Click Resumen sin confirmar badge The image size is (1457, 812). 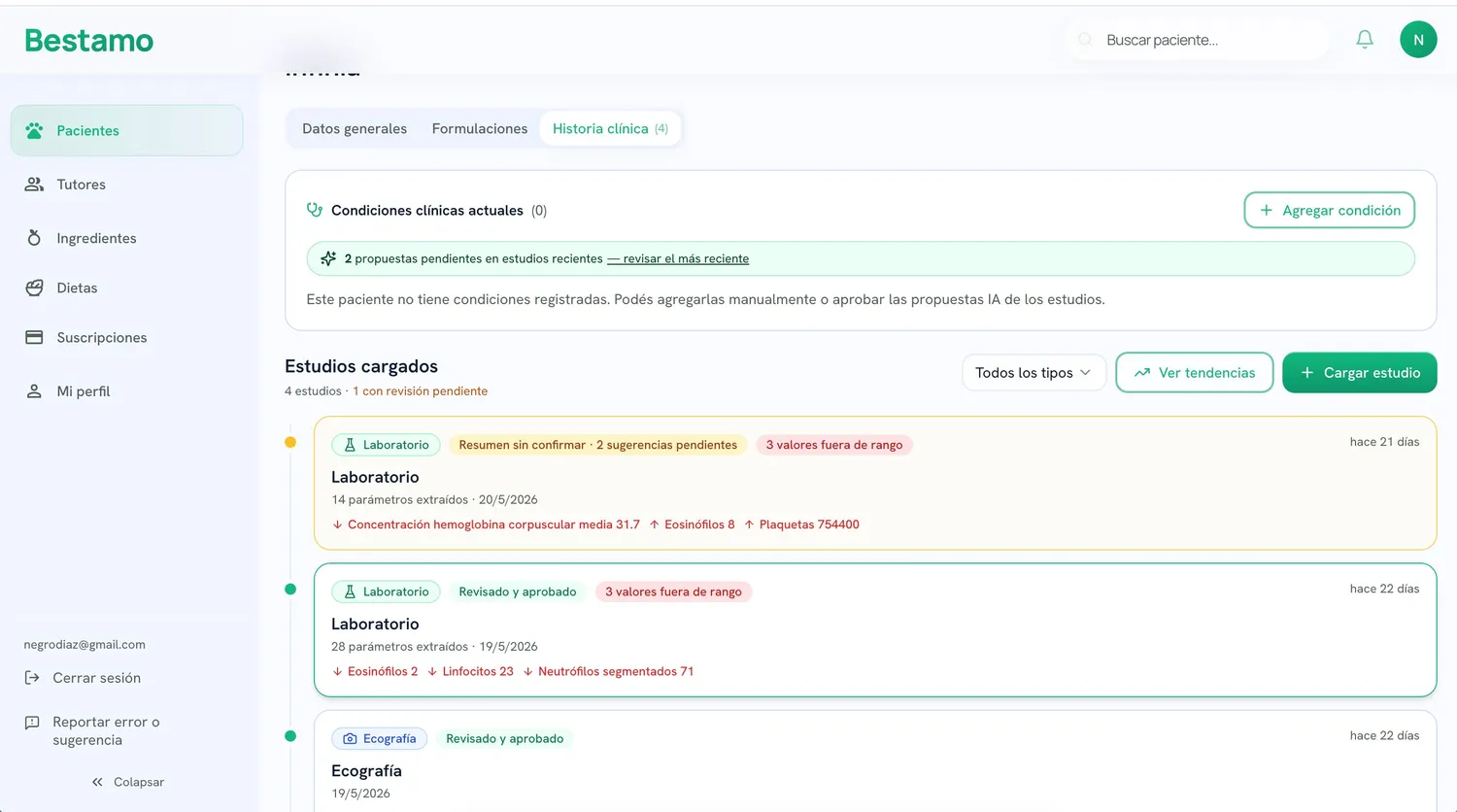[597, 445]
